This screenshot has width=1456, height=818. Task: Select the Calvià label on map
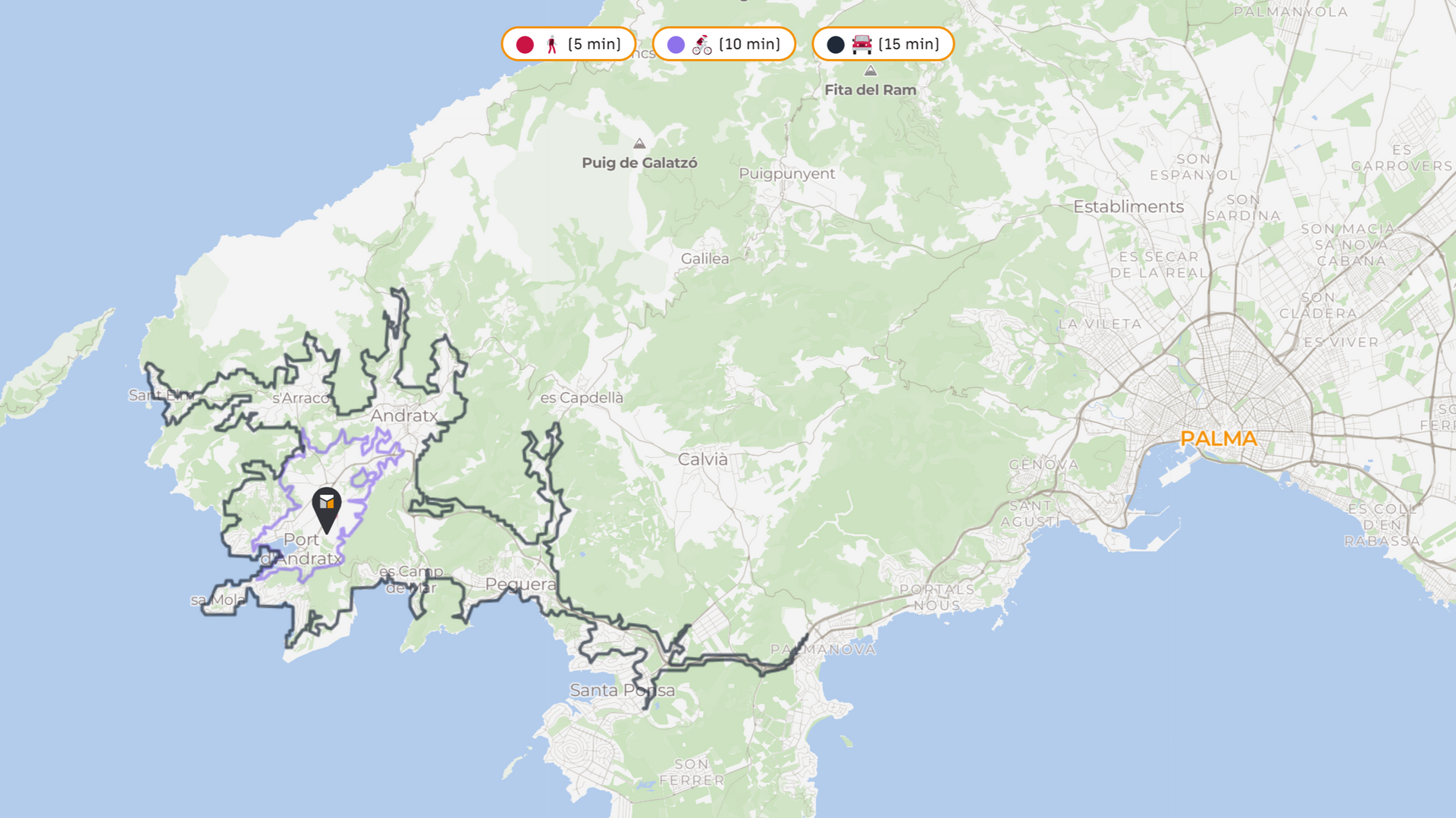tap(702, 459)
